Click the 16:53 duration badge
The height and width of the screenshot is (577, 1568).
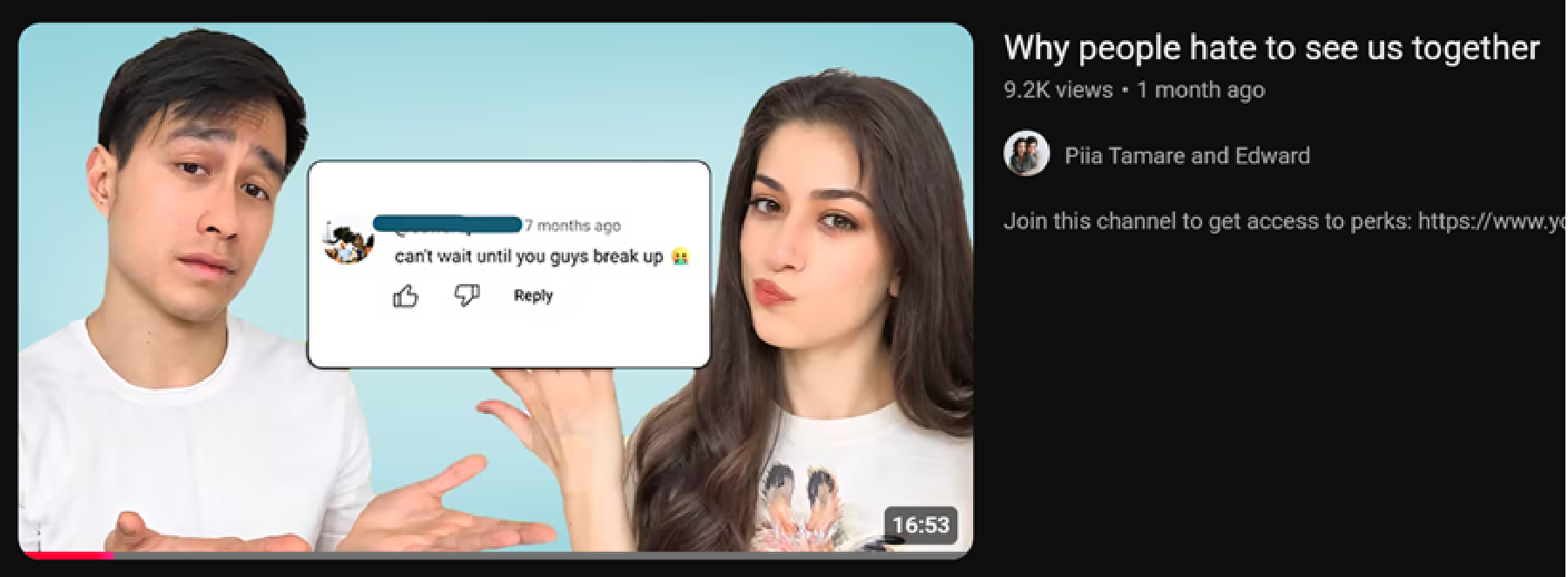point(921,525)
